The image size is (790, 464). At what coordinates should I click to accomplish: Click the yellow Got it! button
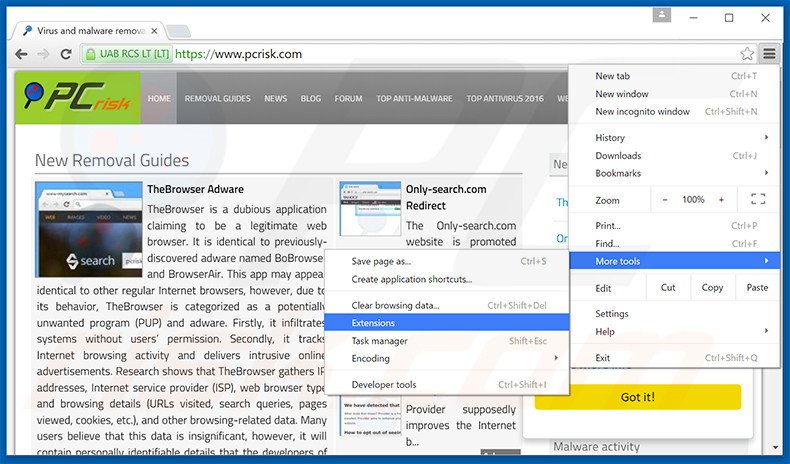[638, 397]
